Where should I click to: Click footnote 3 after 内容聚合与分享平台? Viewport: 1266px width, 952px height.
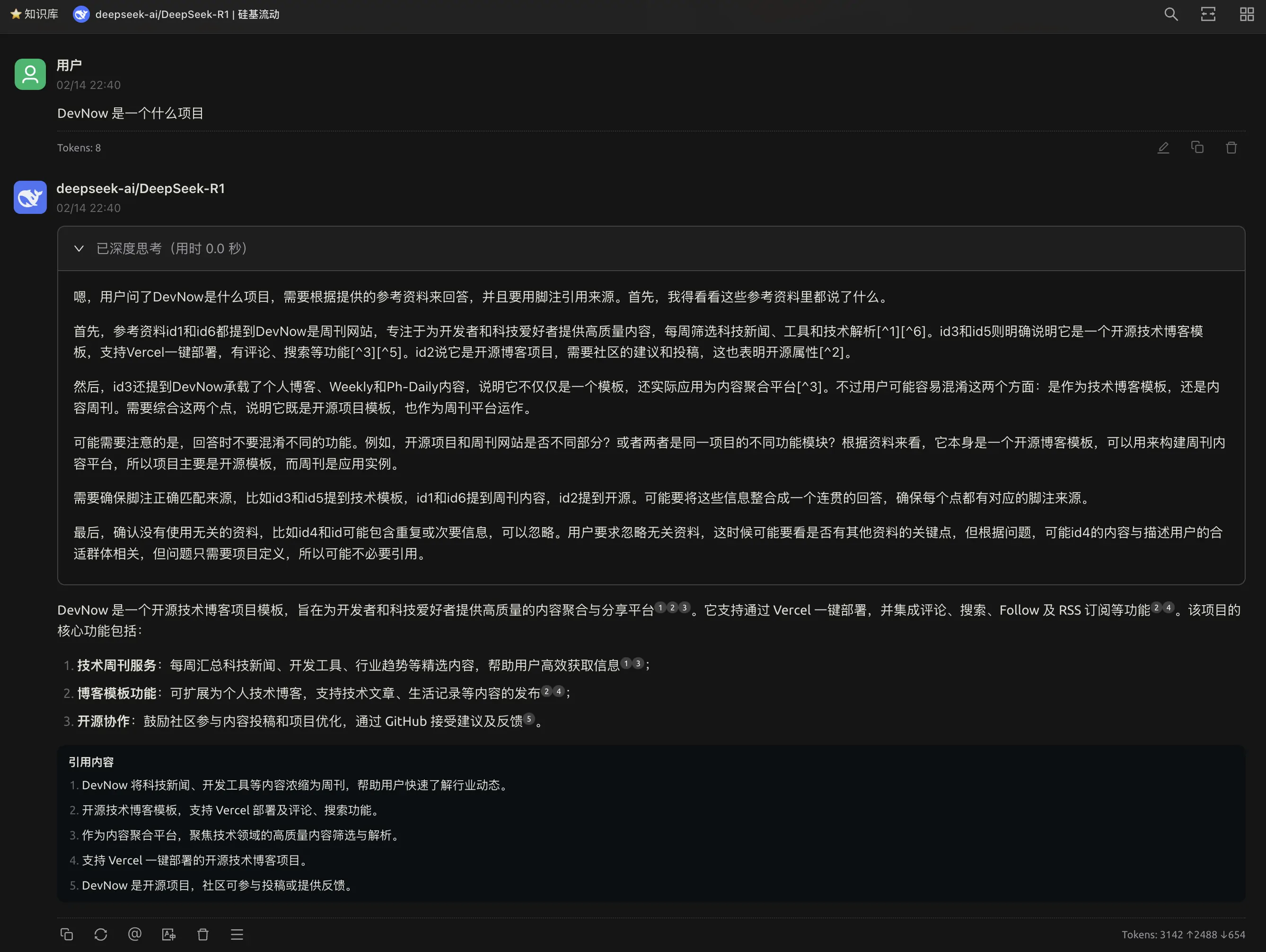point(684,608)
